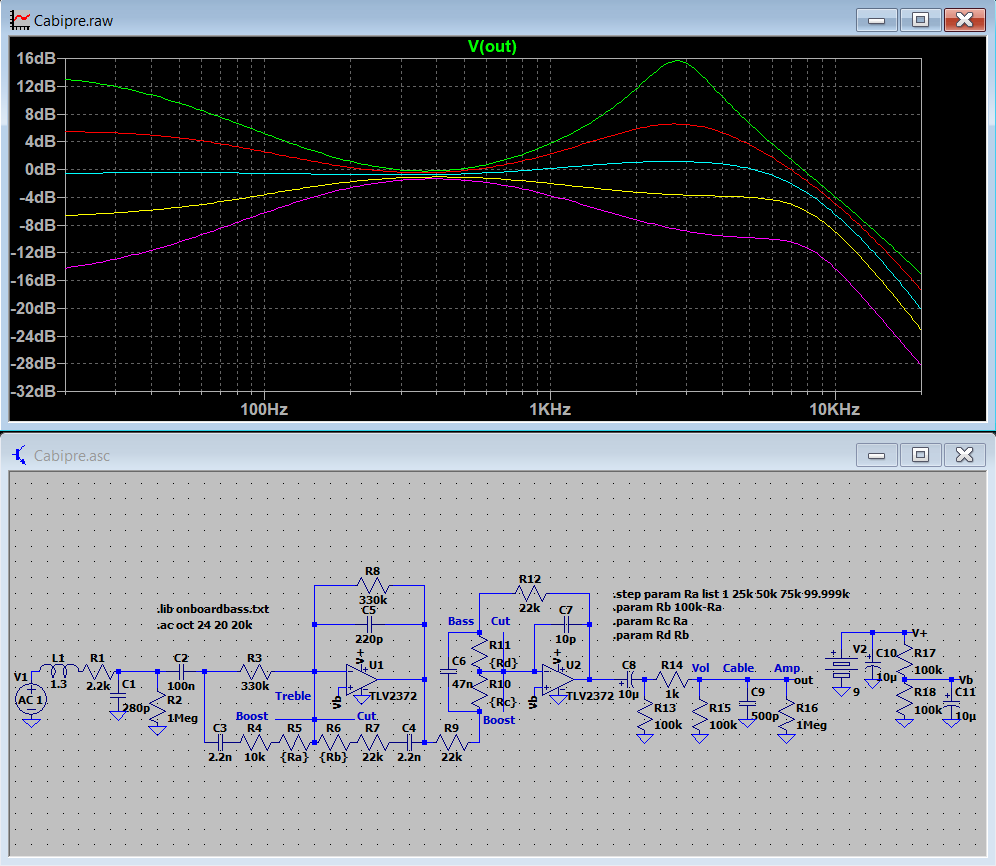Minimize the Cabipre.asc schematic window
The height and width of the screenshot is (866, 996).
(x=877, y=455)
